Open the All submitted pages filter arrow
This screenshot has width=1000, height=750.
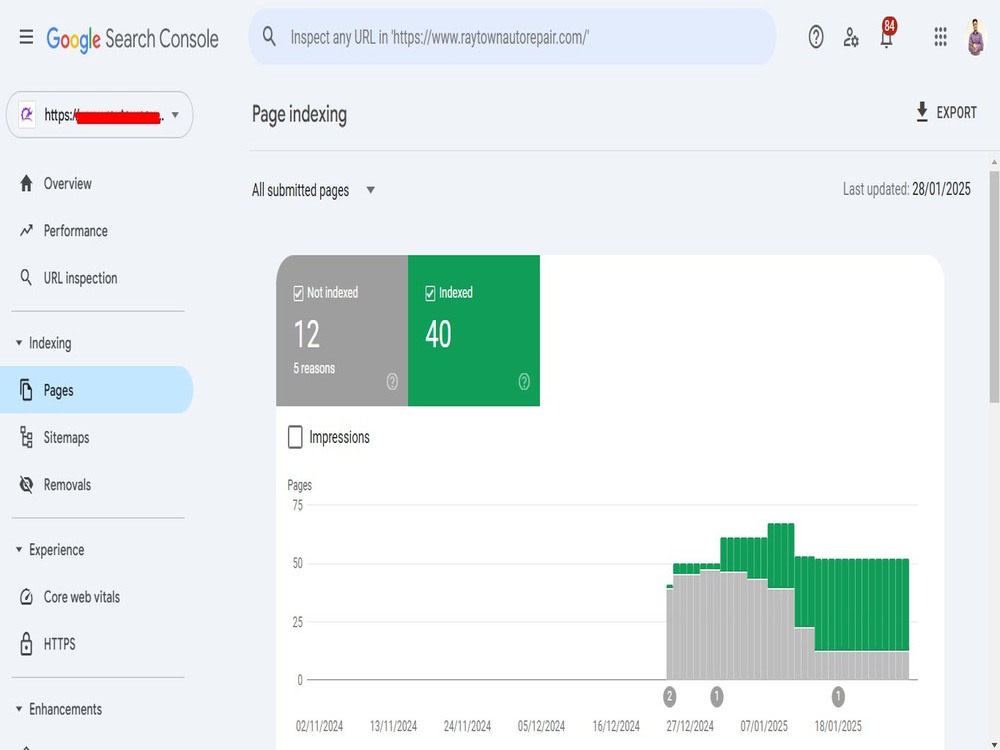pos(371,190)
